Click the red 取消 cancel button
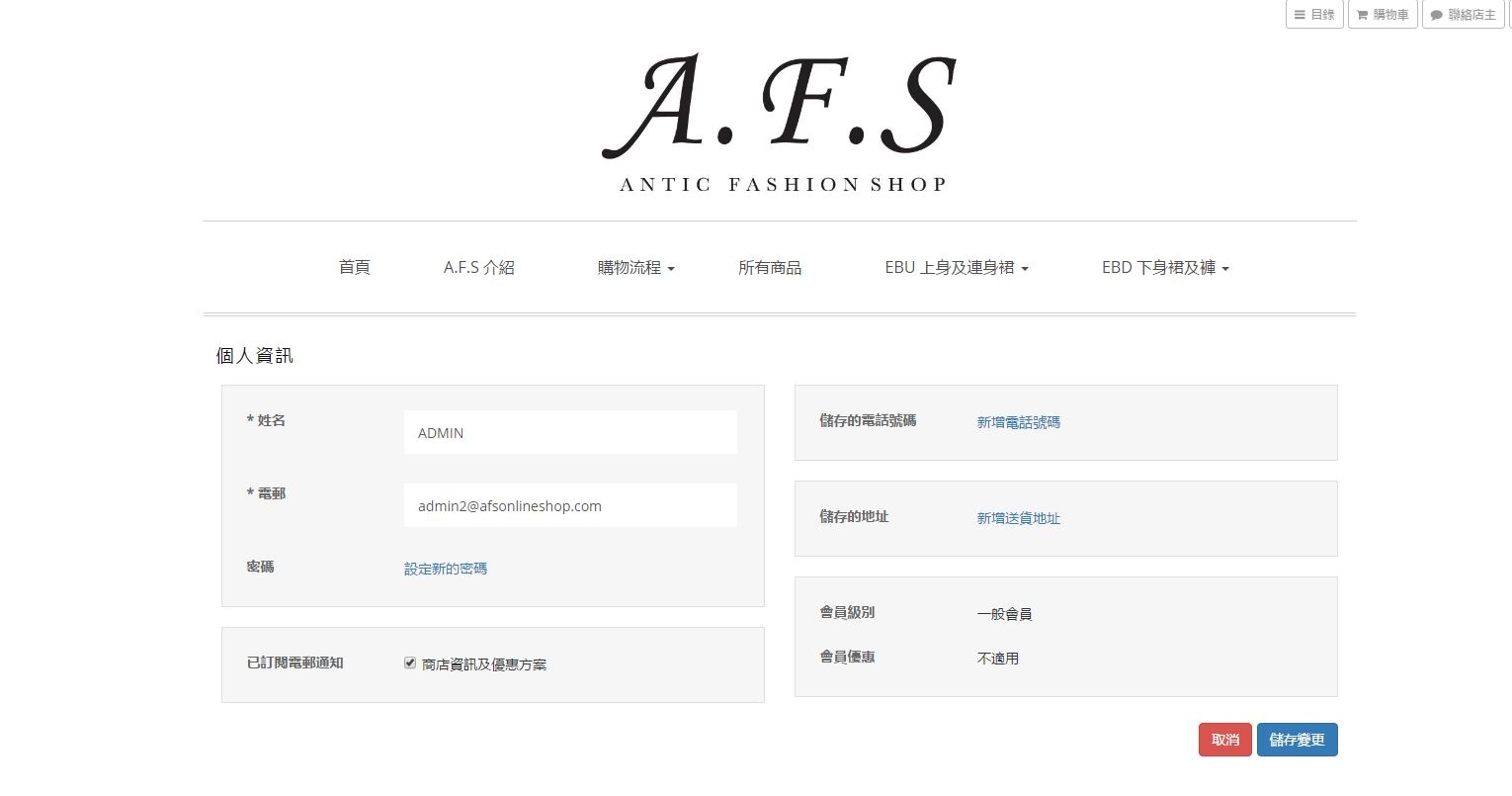The width and height of the screenshot is (1512, 796). (x=1225, y=740)
